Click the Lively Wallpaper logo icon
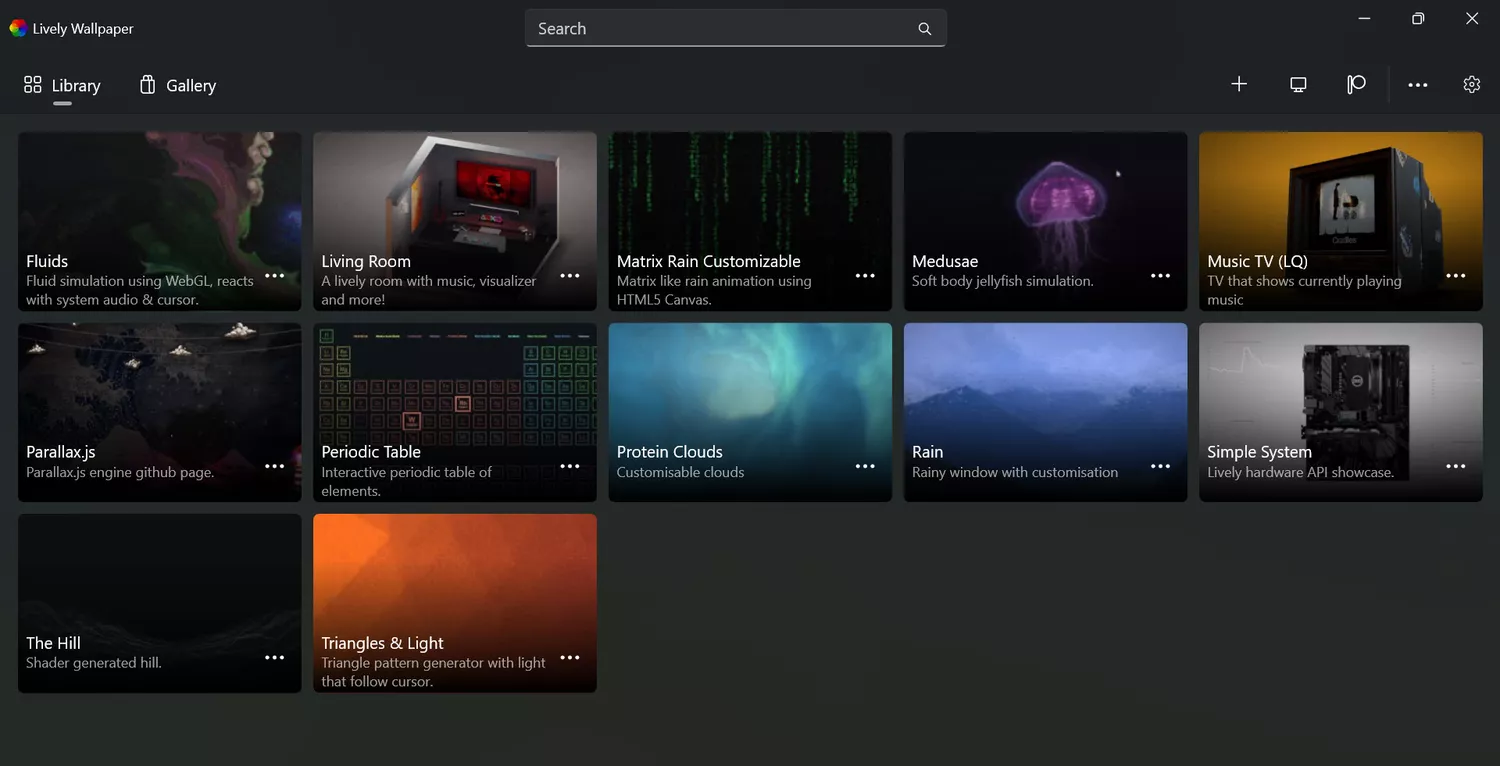Screen dimensions: 1500x766 (x=18, y=28)
